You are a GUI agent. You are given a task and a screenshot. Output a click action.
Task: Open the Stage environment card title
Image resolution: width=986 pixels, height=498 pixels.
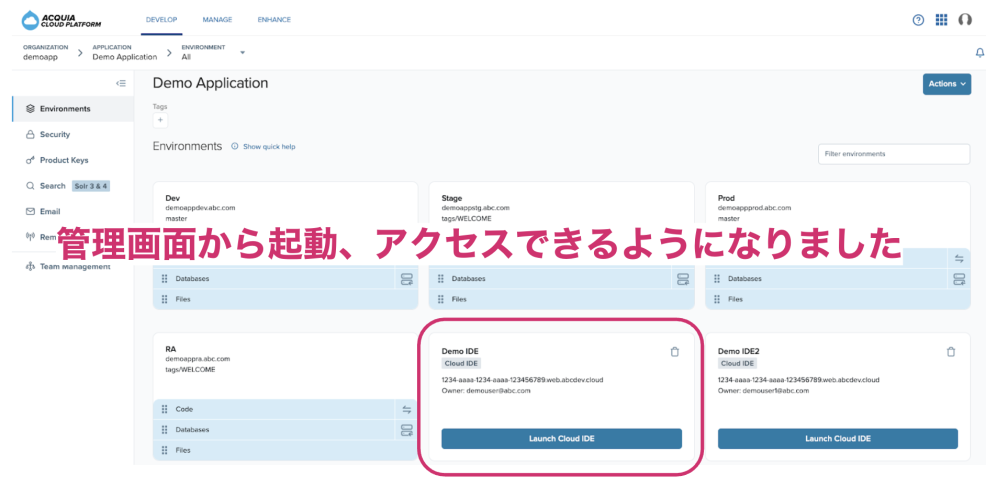point(451,198)
